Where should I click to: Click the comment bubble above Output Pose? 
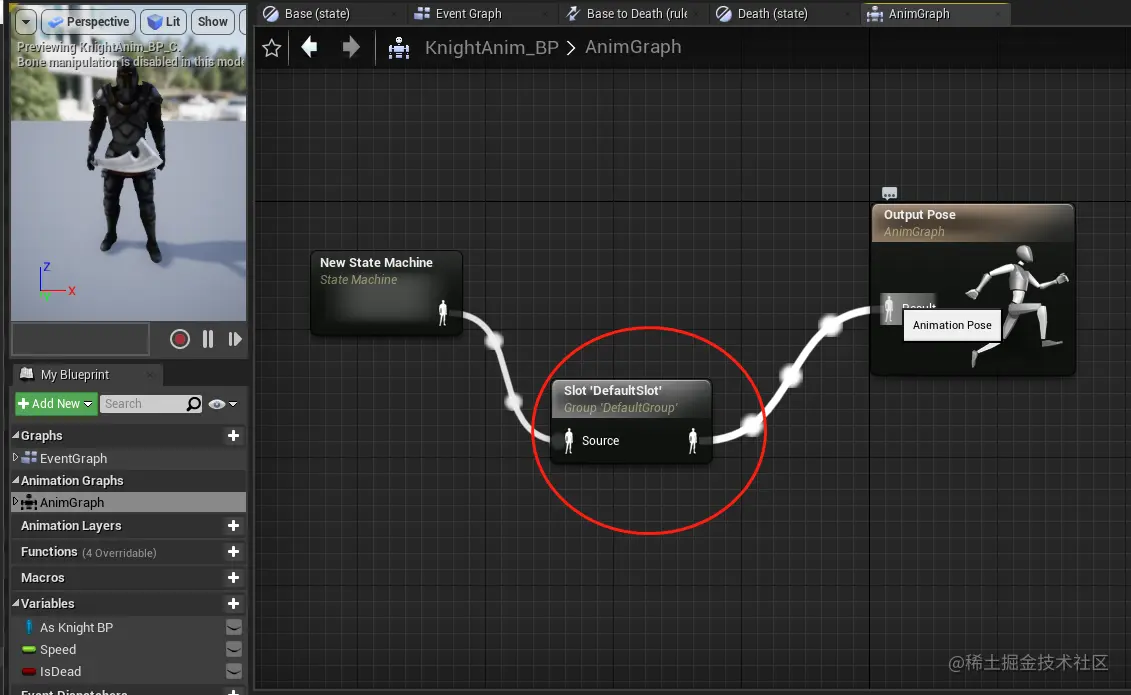889,193
